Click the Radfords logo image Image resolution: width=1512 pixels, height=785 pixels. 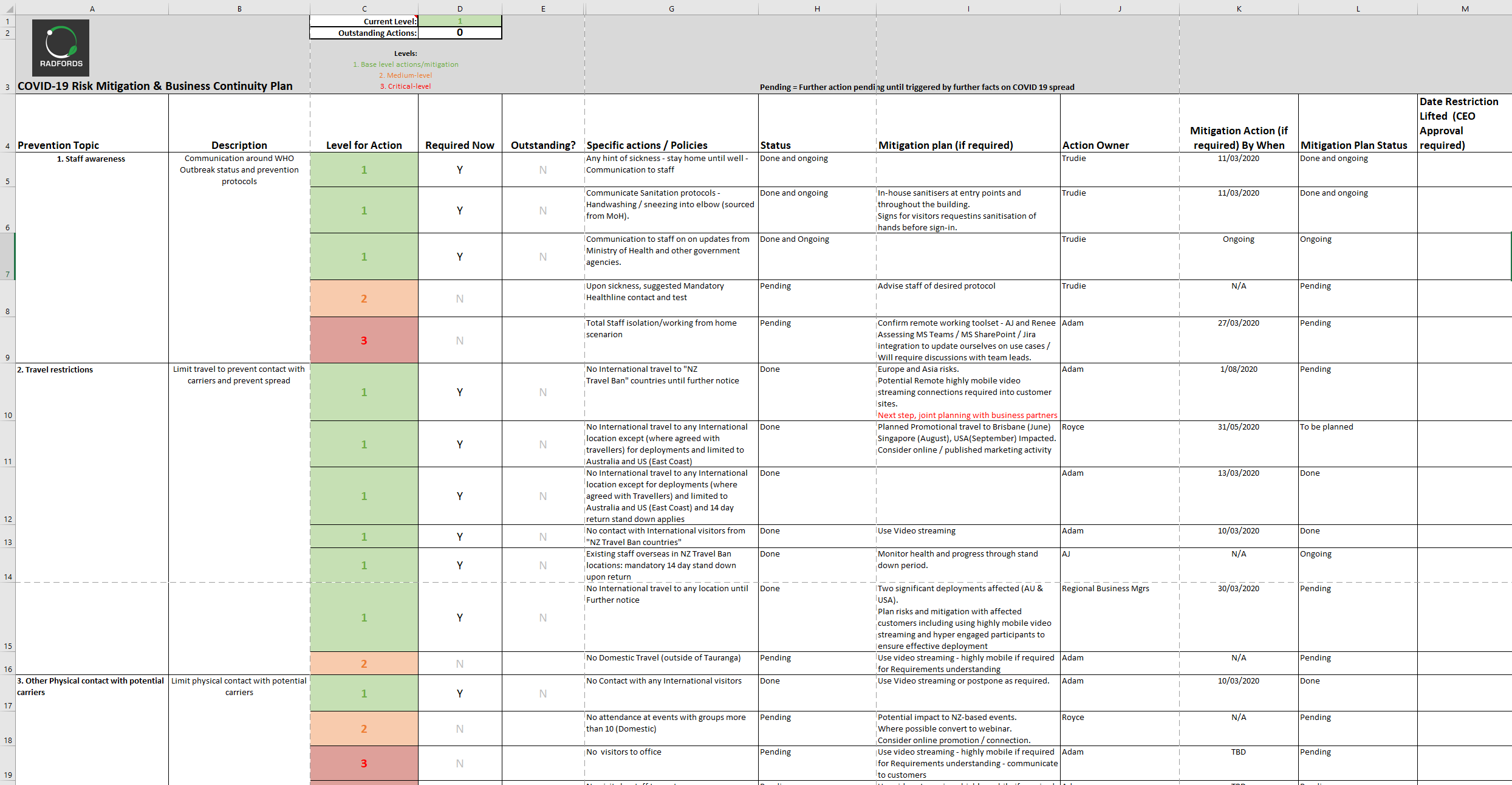61,48
